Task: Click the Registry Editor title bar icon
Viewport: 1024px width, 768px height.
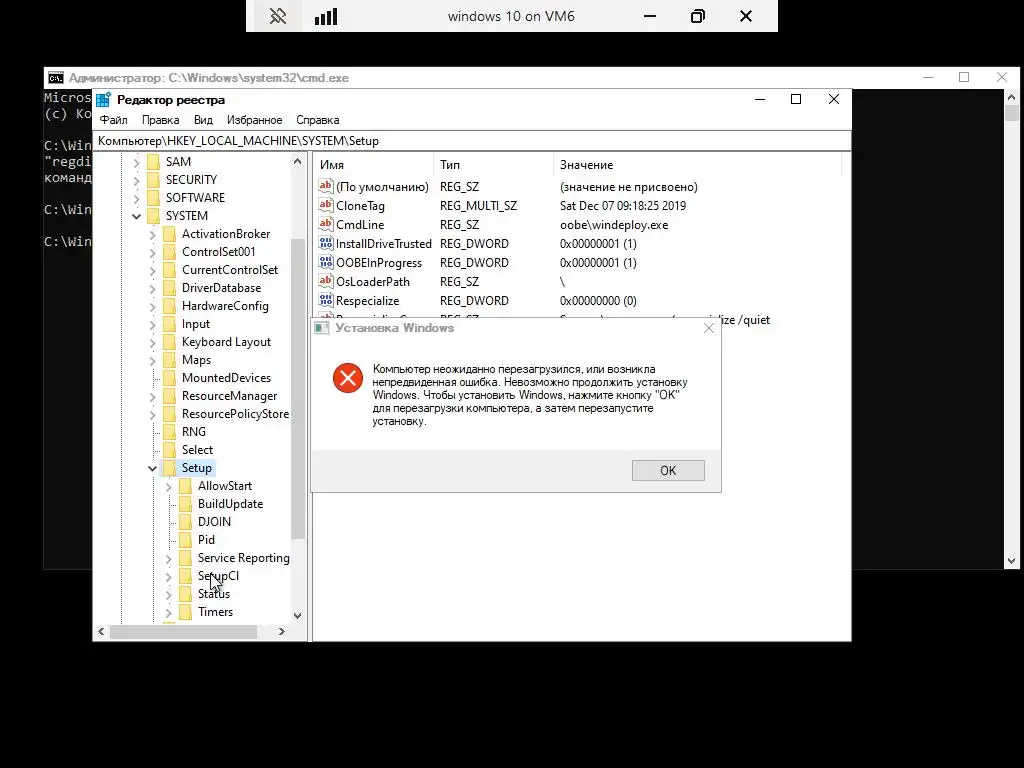Action: click(x=103, y=100)
